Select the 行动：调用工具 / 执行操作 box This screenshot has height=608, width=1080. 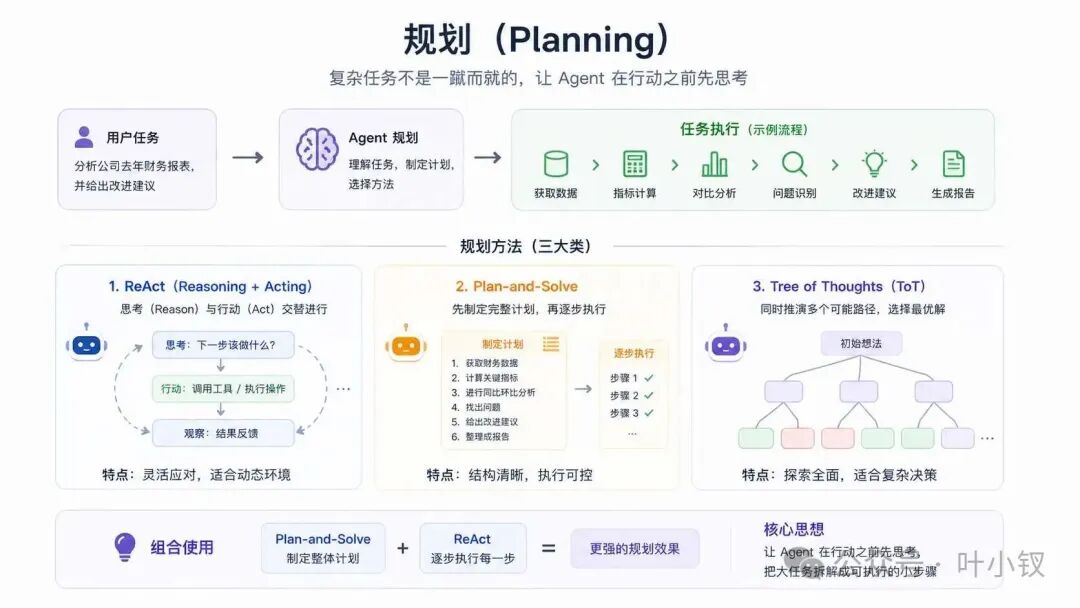click(x=223, y=388)
